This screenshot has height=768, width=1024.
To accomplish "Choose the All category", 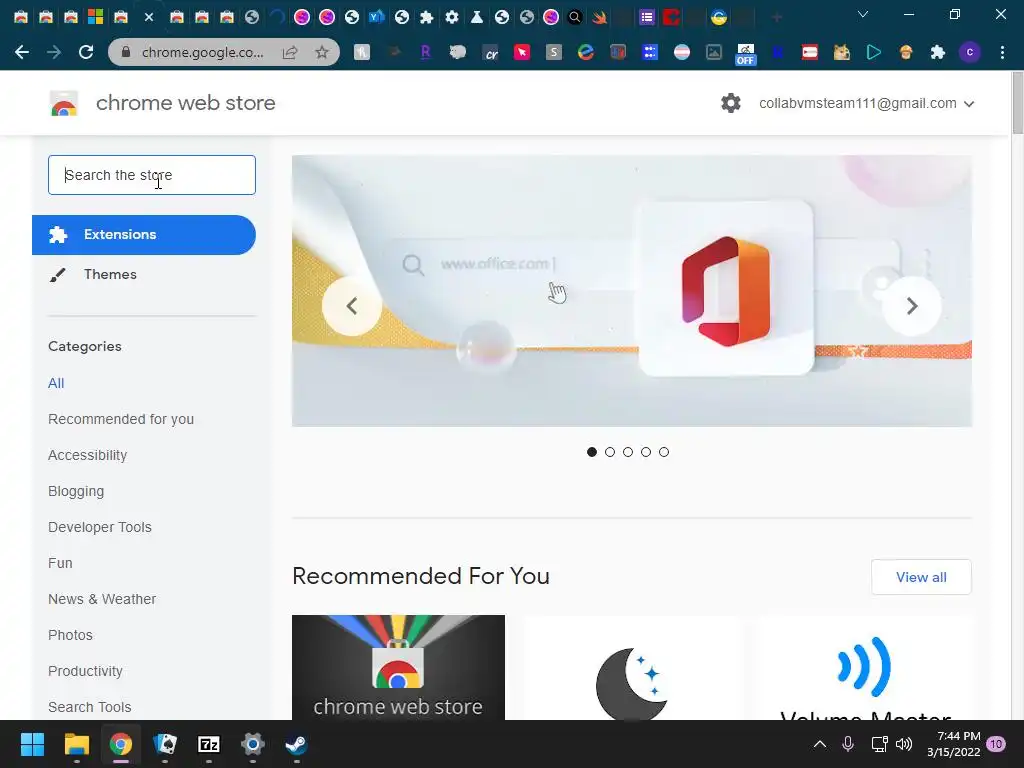I will tap(56, 383).
